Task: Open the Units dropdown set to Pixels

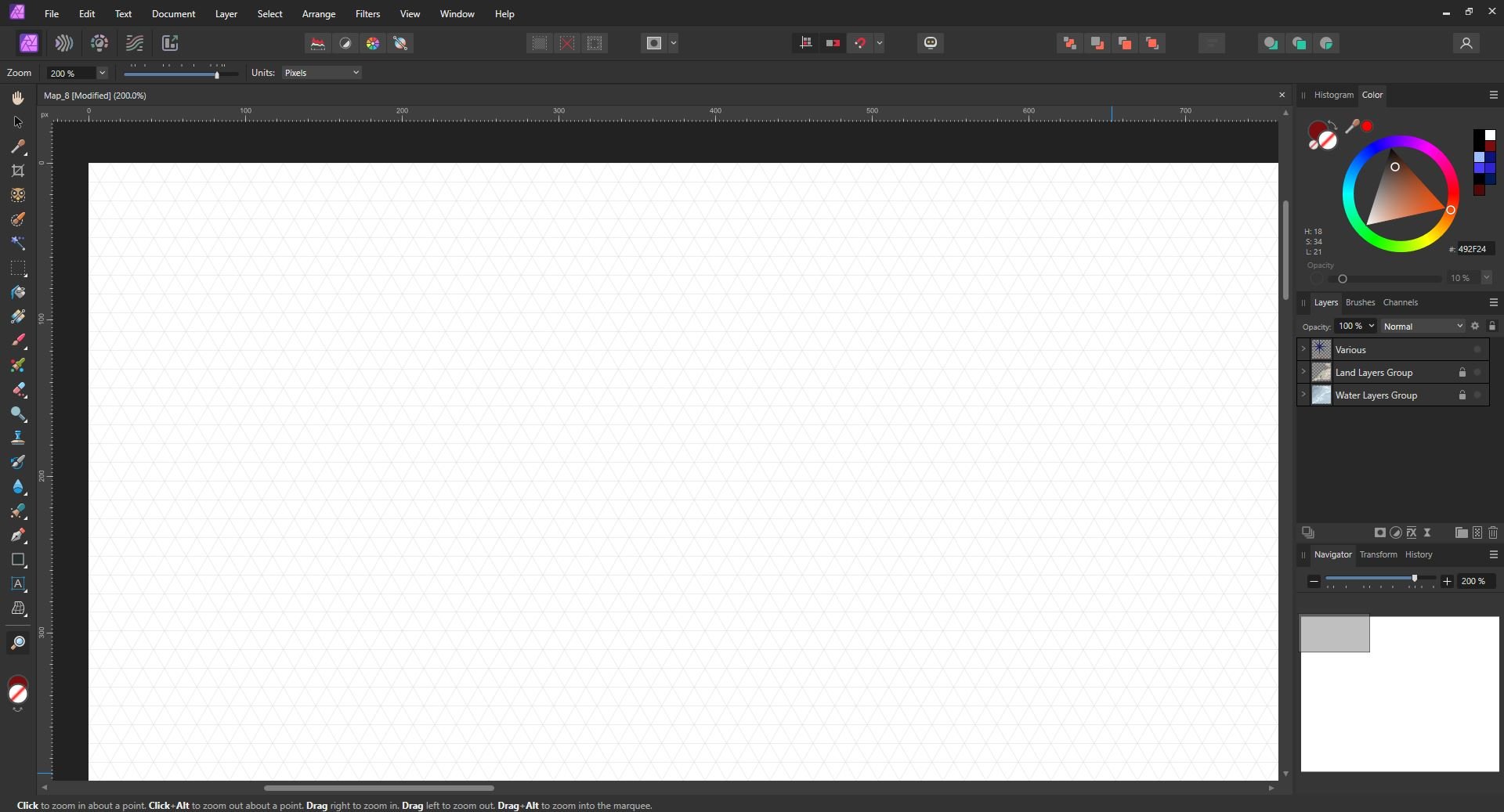Action: pyautogui.click(x=321, y=72)
